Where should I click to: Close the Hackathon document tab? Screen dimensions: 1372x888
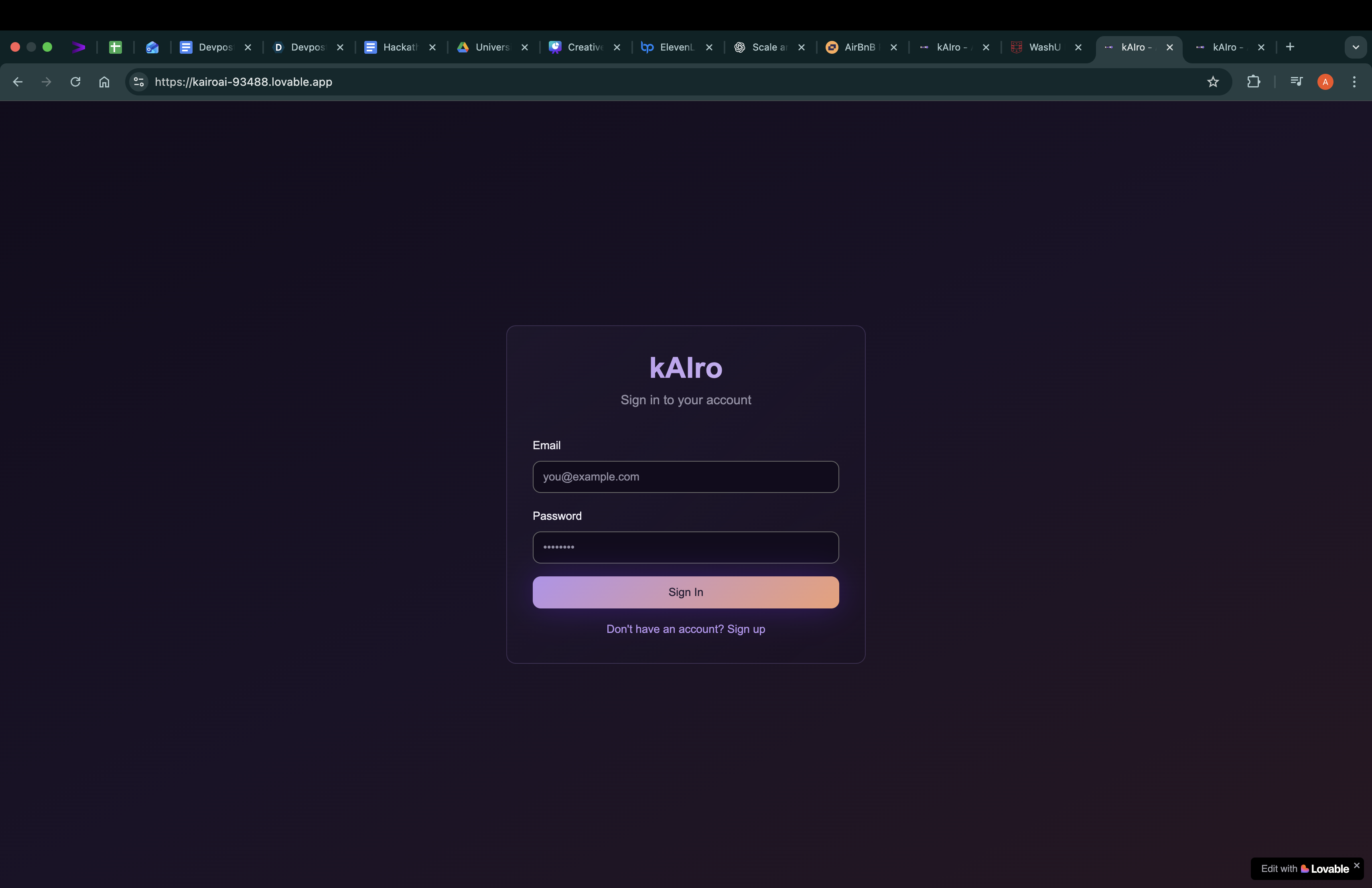[432, 47]
